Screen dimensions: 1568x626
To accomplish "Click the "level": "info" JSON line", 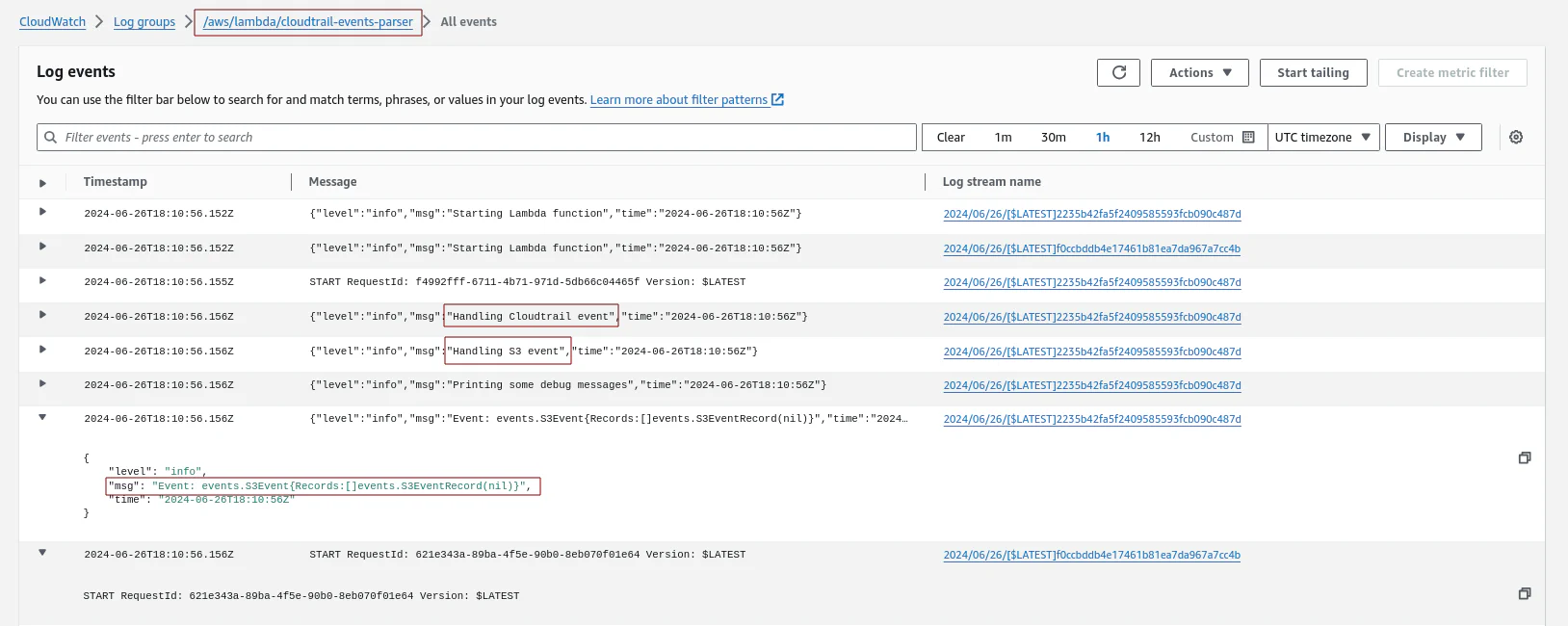I will click(157, 472).
